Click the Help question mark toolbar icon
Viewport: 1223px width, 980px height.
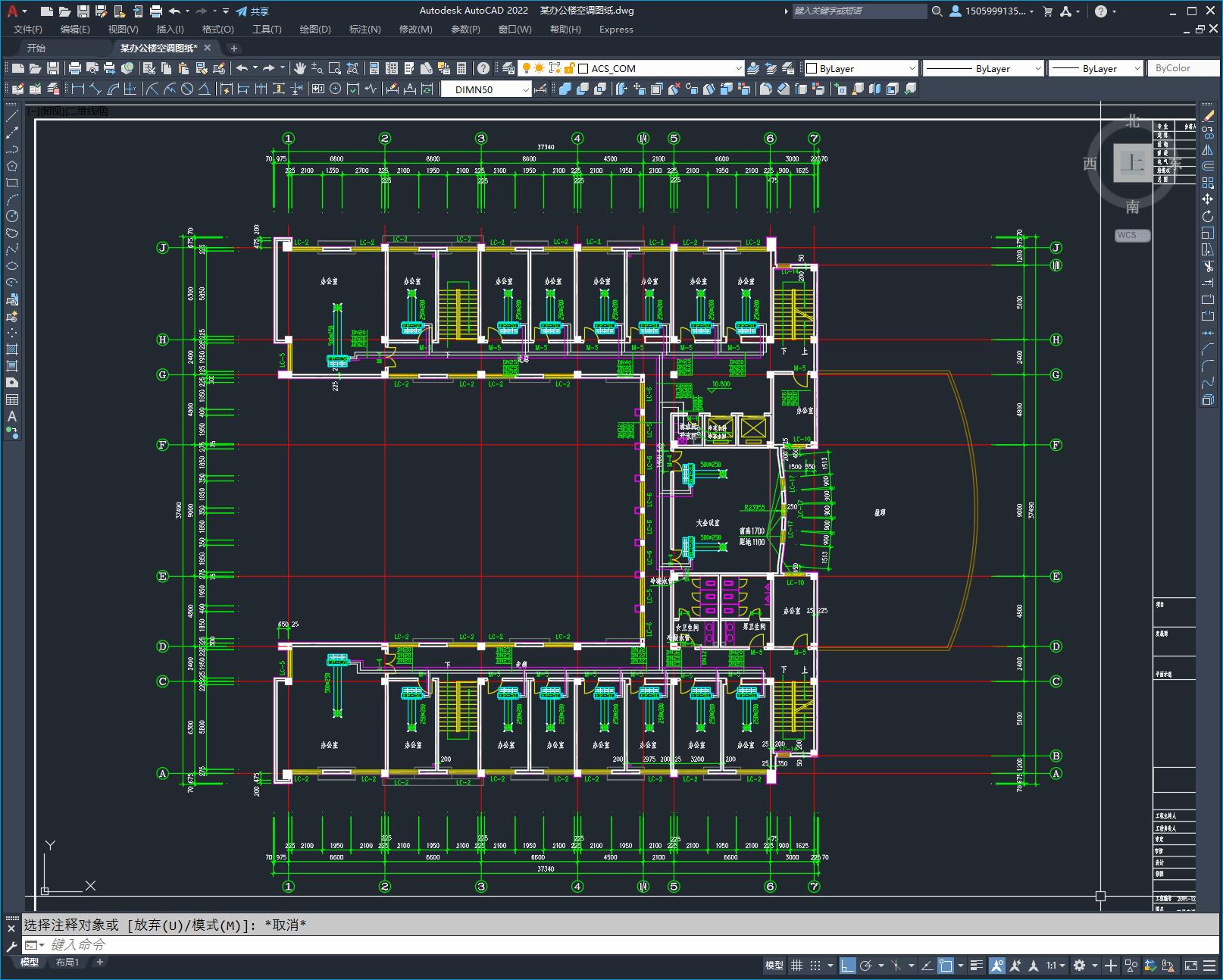coord(483,68)
